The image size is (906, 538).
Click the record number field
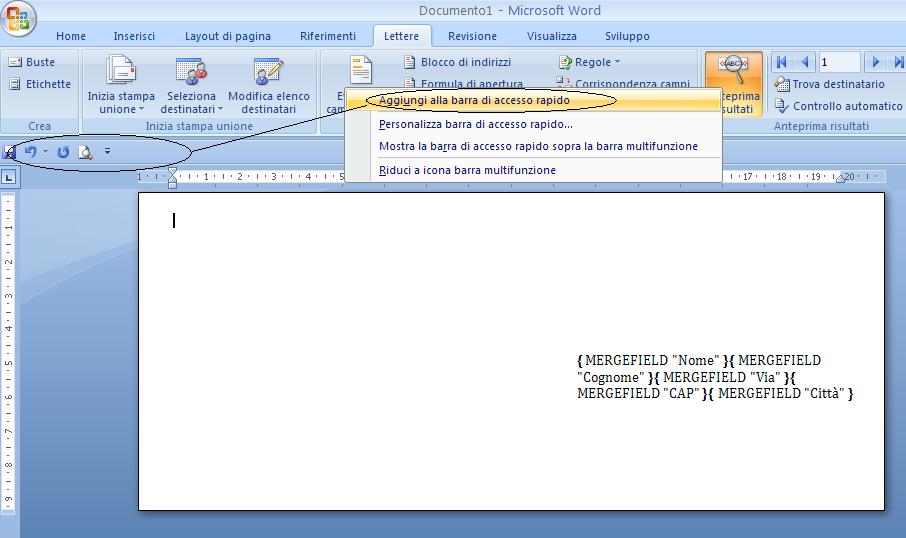click(839, 62)
